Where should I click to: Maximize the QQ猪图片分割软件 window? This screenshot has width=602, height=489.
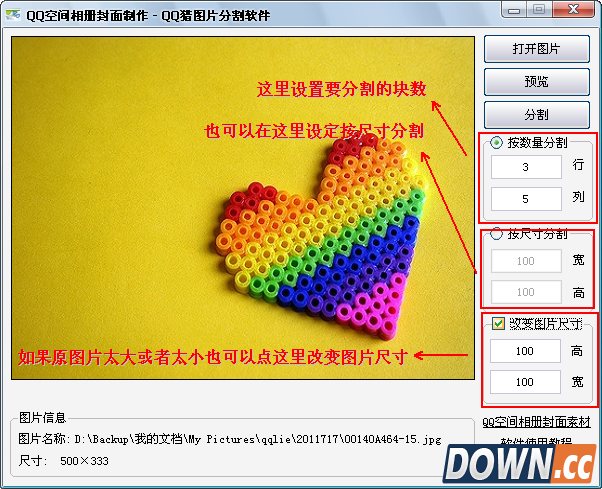pyautogui.click(x=539, y=9)
